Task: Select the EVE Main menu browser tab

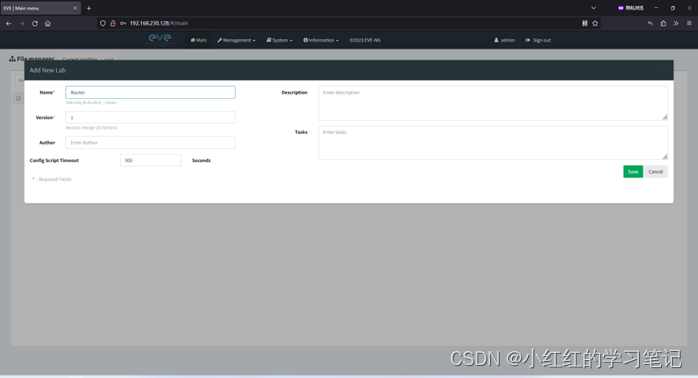Action: (40, 8)
